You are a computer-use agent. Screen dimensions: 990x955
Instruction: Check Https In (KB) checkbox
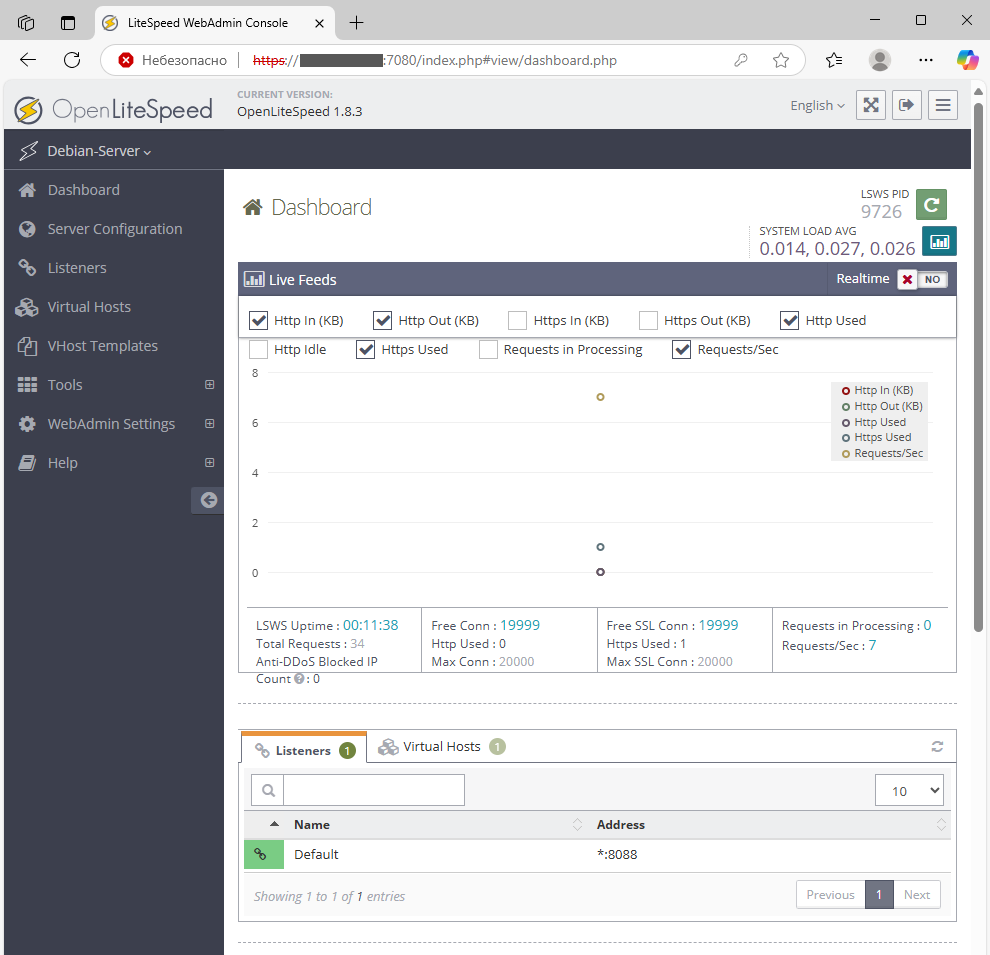[518, 321]
